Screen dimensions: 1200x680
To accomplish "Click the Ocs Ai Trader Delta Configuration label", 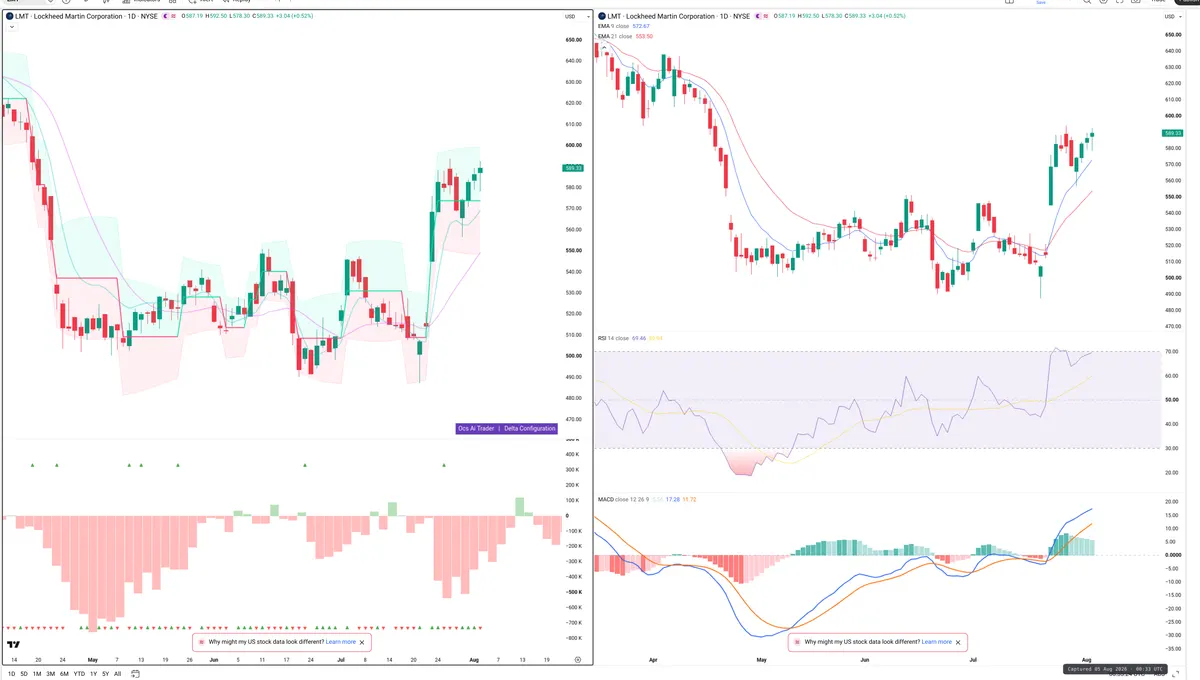I will click(507, 428).
